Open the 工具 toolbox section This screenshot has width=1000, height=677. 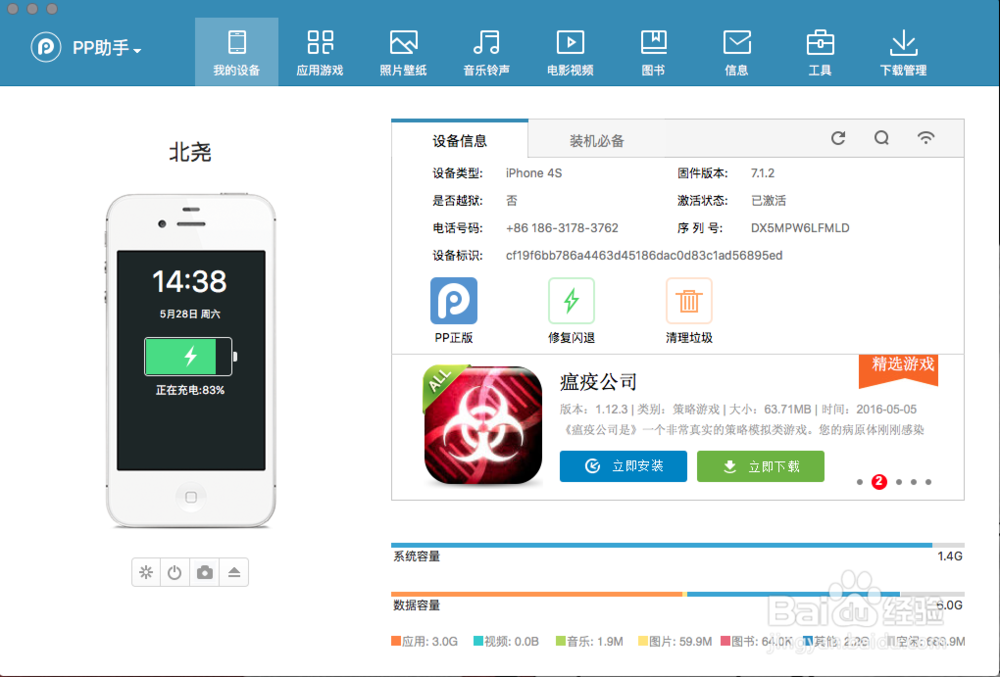[820, 52]
